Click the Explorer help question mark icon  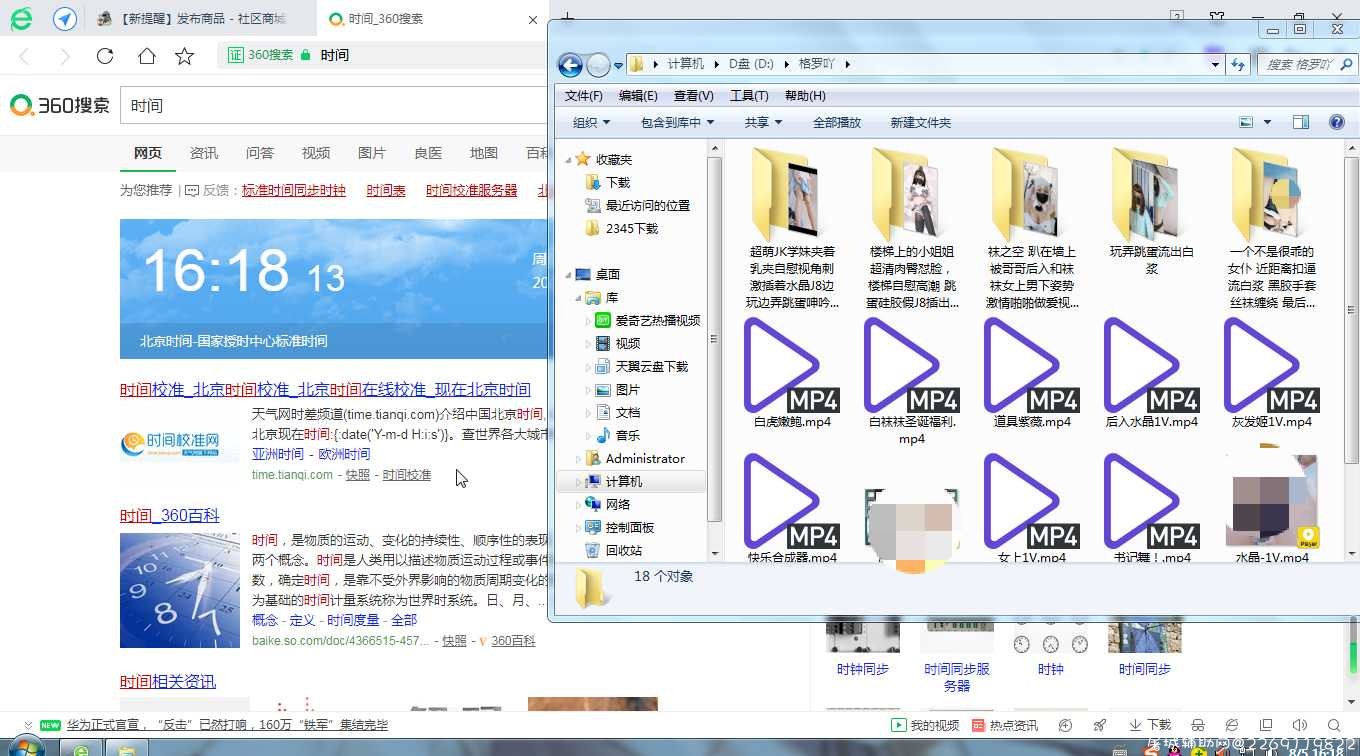[x=1337, y=122]
